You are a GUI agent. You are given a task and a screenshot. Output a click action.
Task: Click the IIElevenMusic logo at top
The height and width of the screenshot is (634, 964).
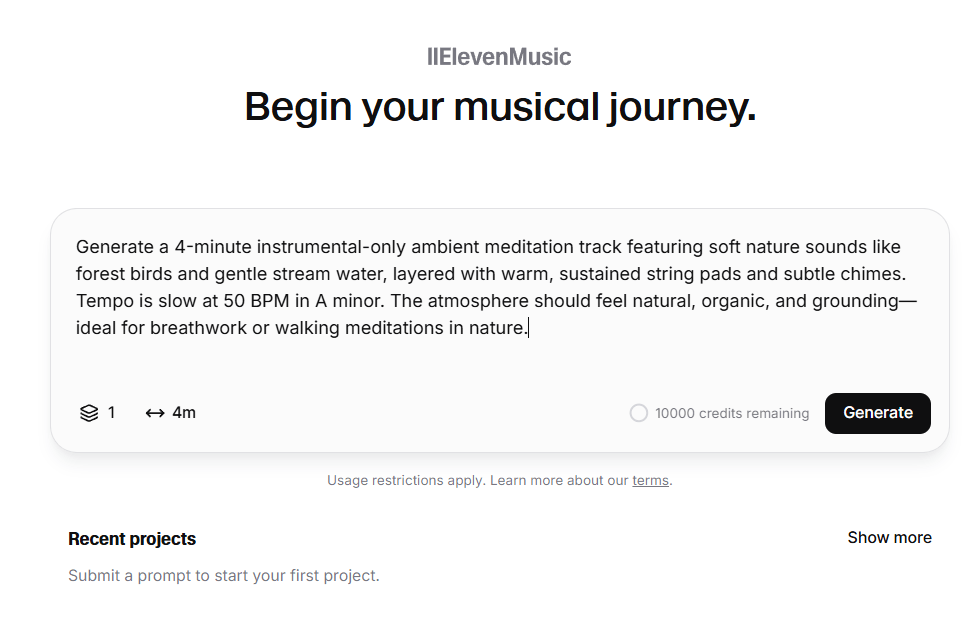(499, 57)
